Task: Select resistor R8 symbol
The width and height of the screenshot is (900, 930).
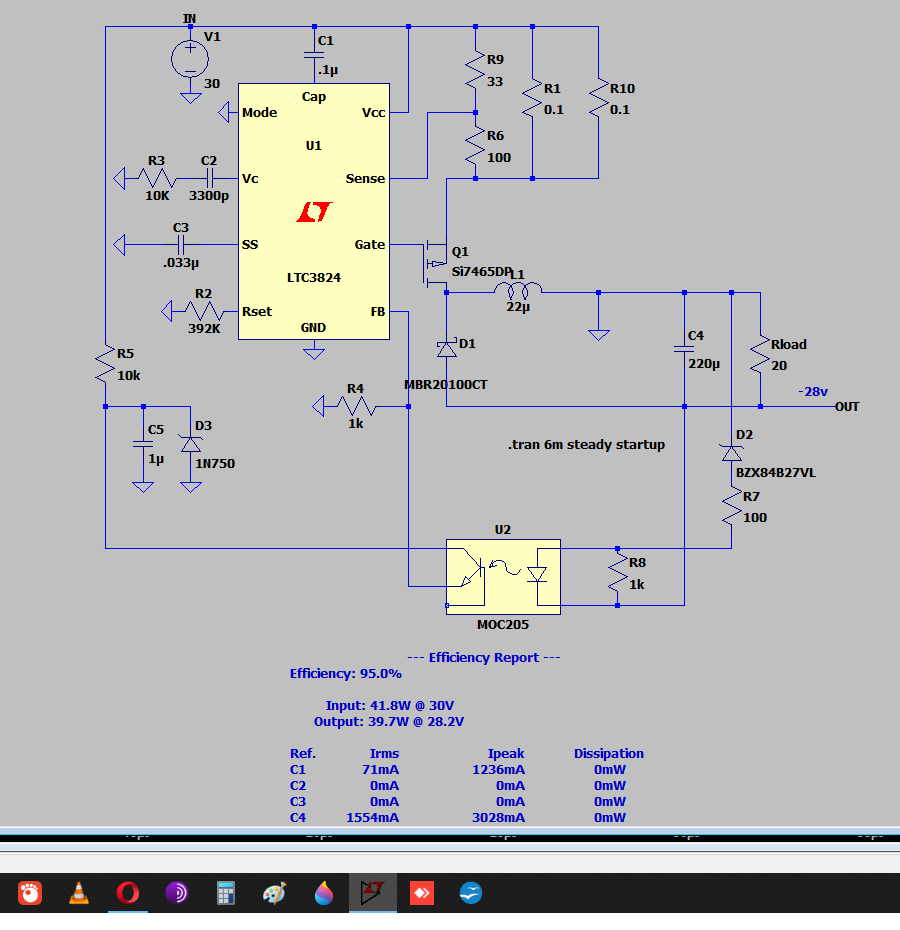Action: [x=618, y=572]
